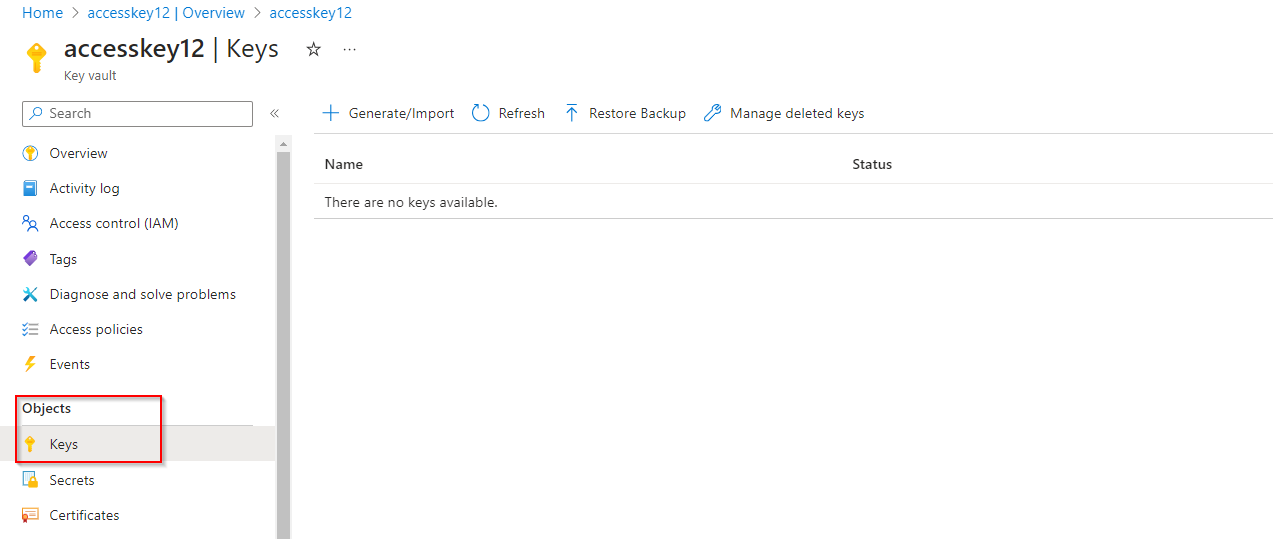Image resolution: width=1273 pixels, height=539 pixels.
Task: Click the yellow Key vault icon
Action: pos(37,58)
